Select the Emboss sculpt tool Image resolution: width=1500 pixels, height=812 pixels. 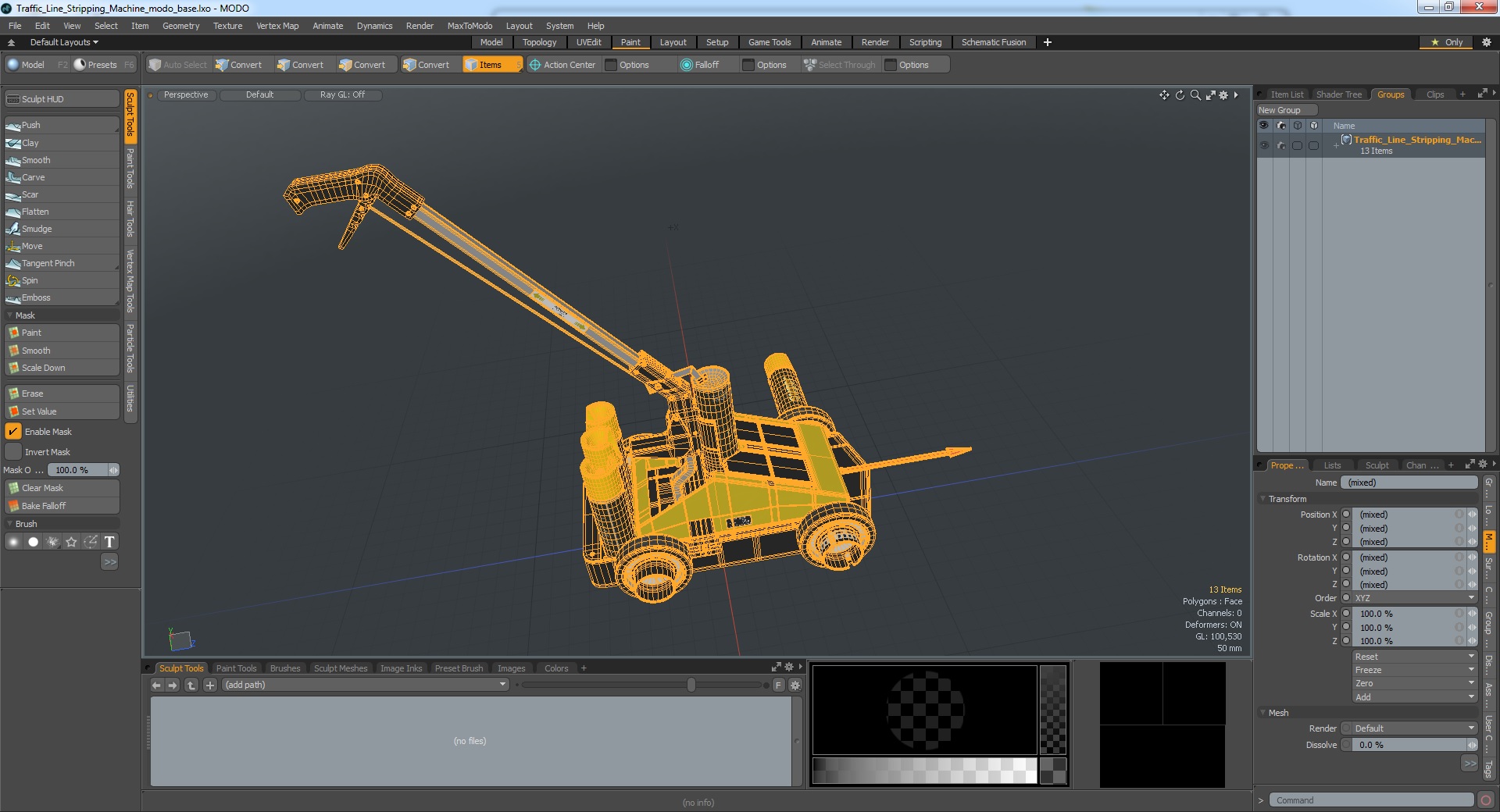pyautogui.click(x=62, y=297)
